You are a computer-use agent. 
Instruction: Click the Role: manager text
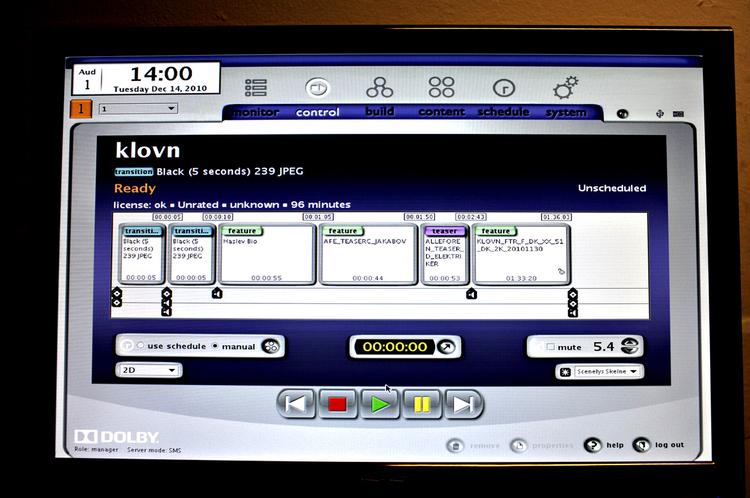96,449
